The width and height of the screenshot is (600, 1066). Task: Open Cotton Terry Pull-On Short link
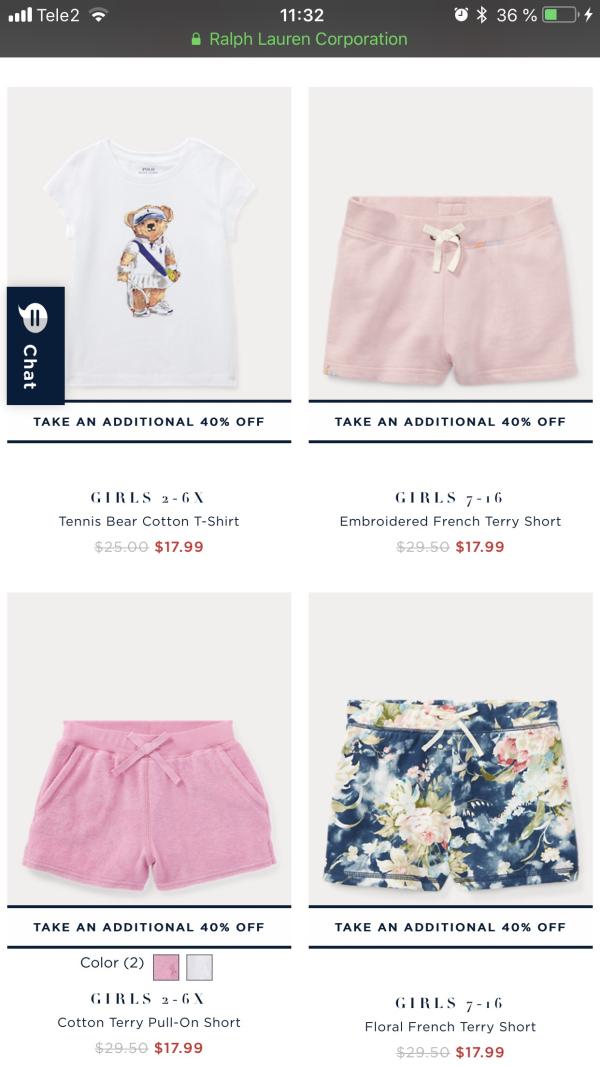pyautogui.click(x=149, y=1022)
